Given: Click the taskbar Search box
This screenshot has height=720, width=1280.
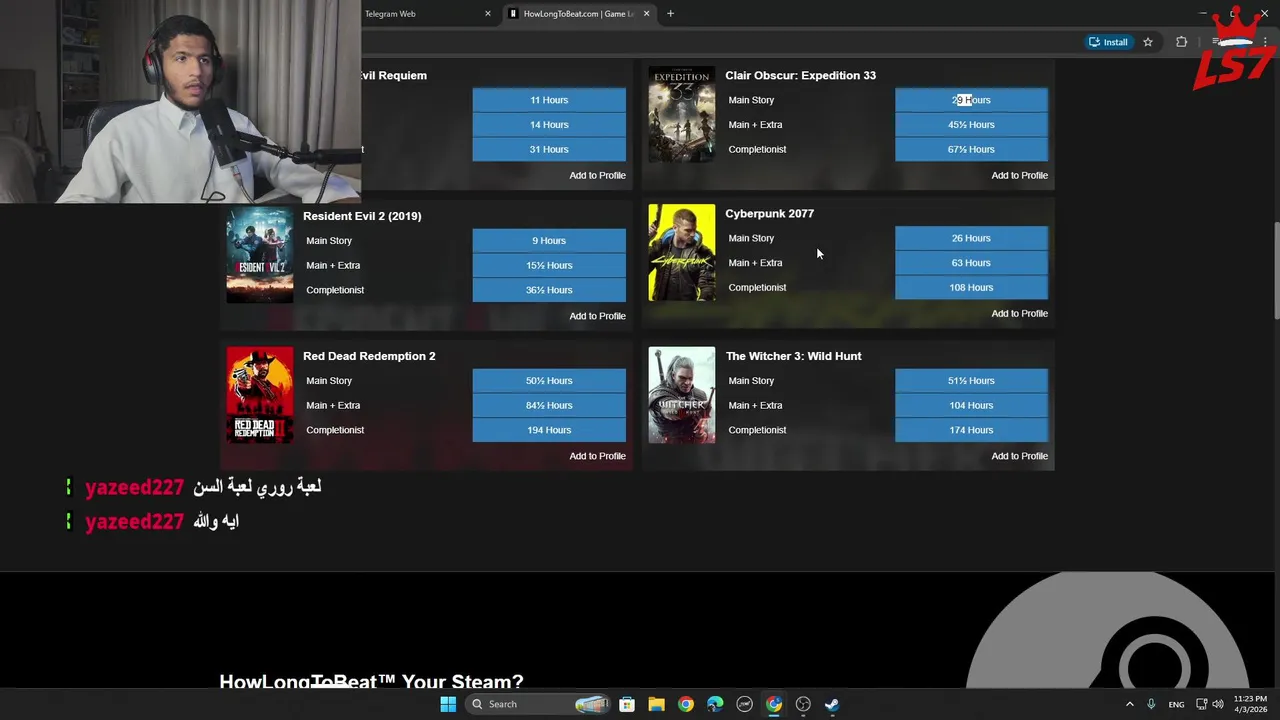Looking at the screenshot, I should (x=540, y=704).
